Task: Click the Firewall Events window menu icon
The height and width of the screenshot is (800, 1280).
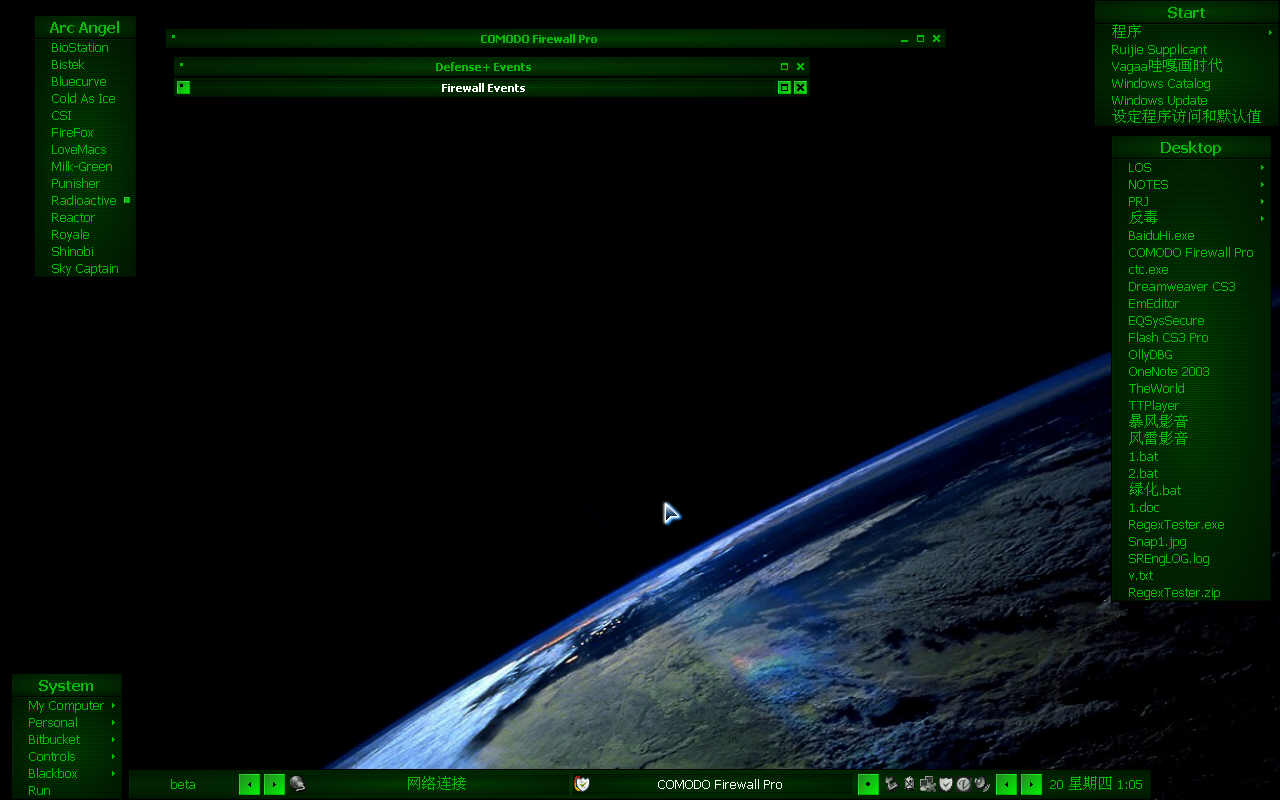Action: 183,87
